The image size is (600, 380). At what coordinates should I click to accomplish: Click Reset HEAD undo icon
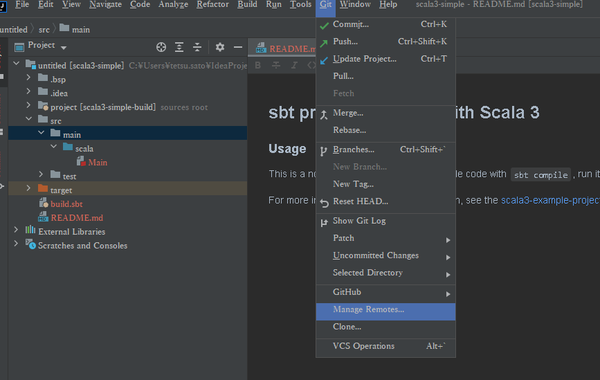[324, 203]
